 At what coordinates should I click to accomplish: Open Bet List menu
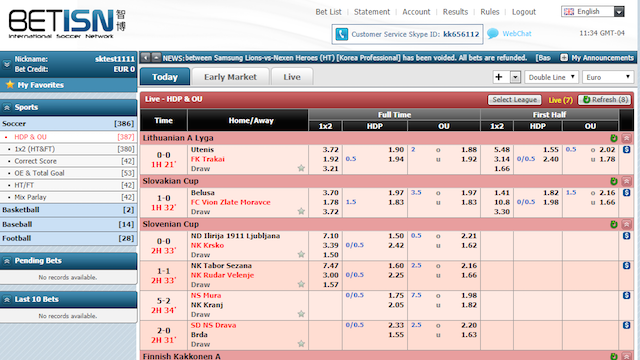pos(328,12)
